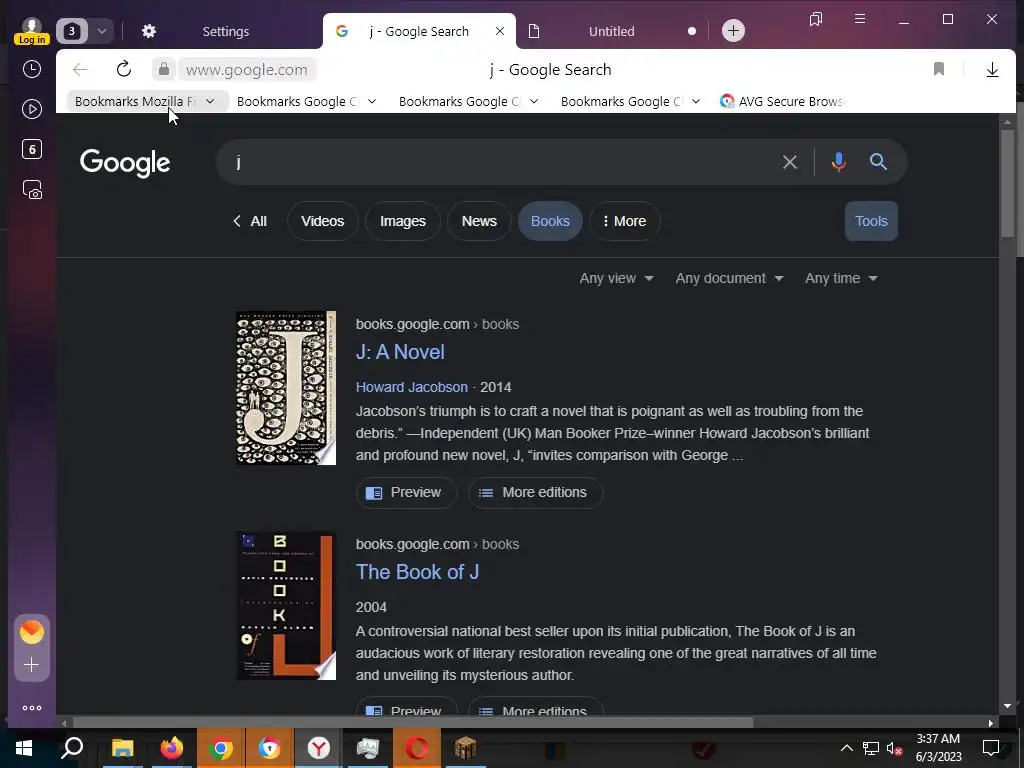
Task: Go back with the back arrow
Action: click(80, 69)
